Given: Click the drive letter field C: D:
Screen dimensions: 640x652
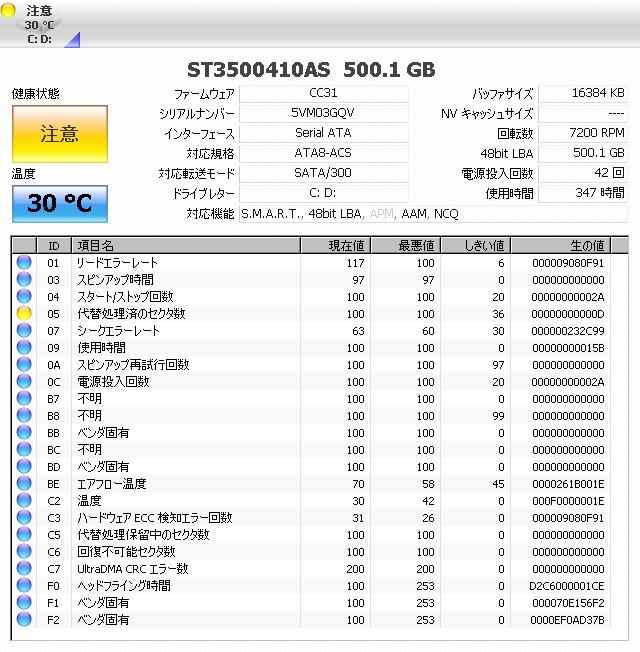Looking at the screenshot, I should (324, 193).
